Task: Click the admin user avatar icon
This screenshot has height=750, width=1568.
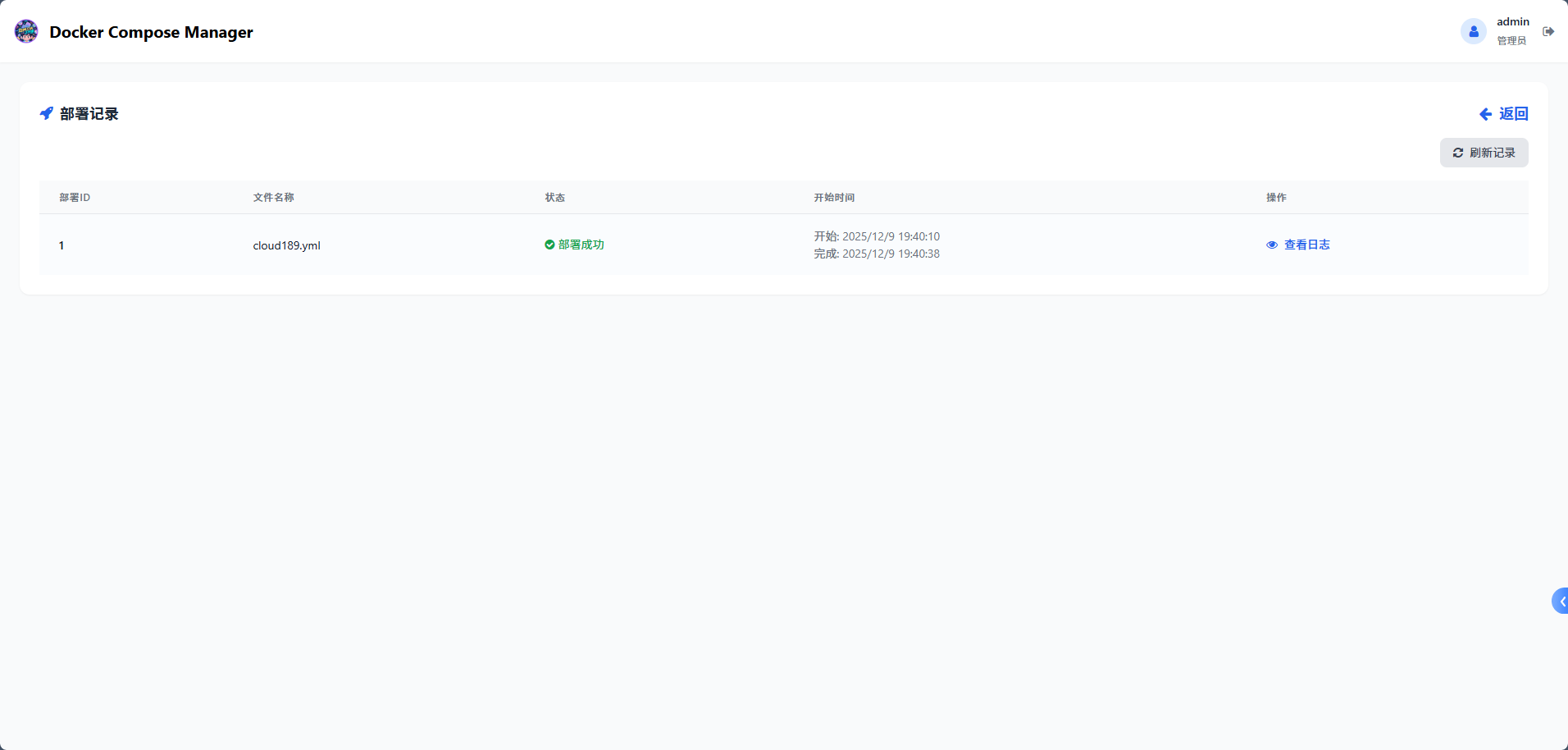Action: pos(1473,32)
